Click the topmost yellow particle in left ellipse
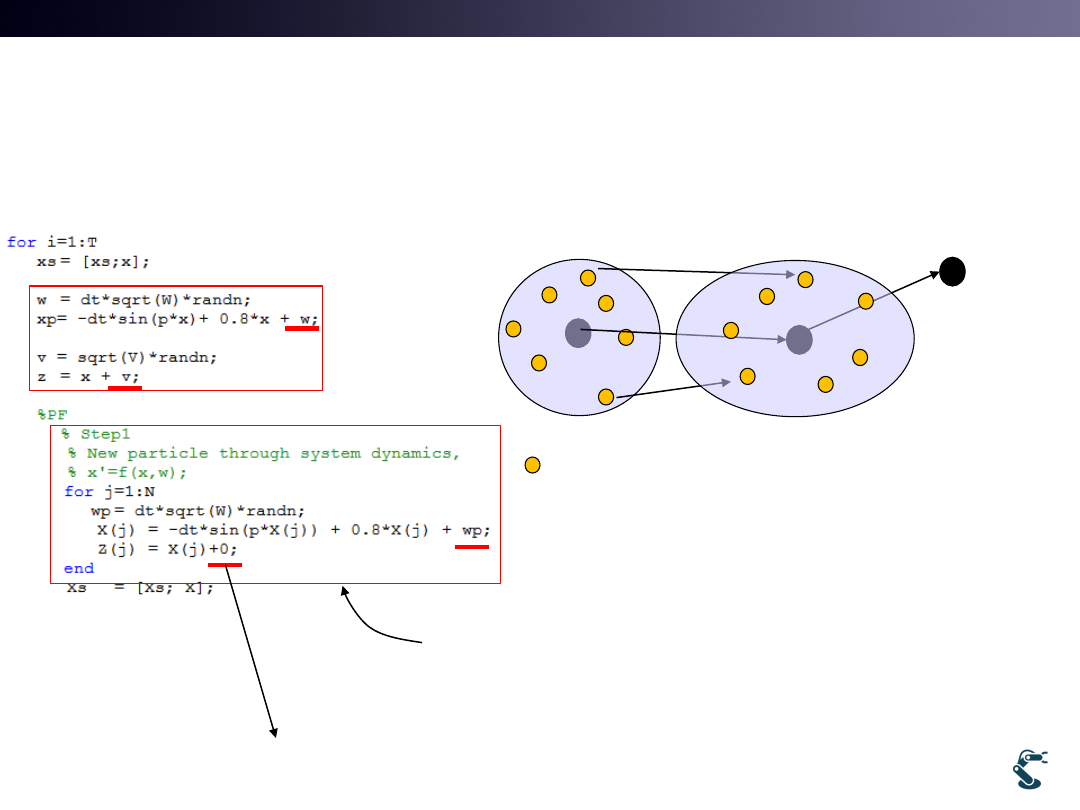Image resolution: width=1080 pixels, height=810 pixels. tap(588, 277)
